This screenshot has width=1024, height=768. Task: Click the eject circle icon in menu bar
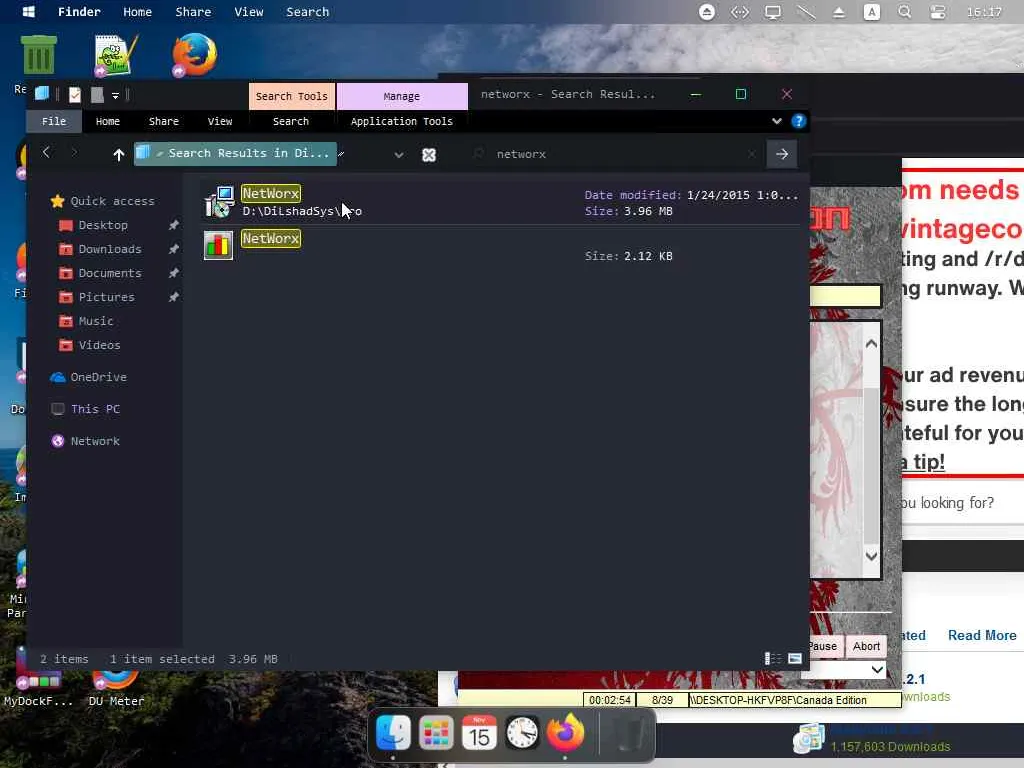[x=707, y=12]
